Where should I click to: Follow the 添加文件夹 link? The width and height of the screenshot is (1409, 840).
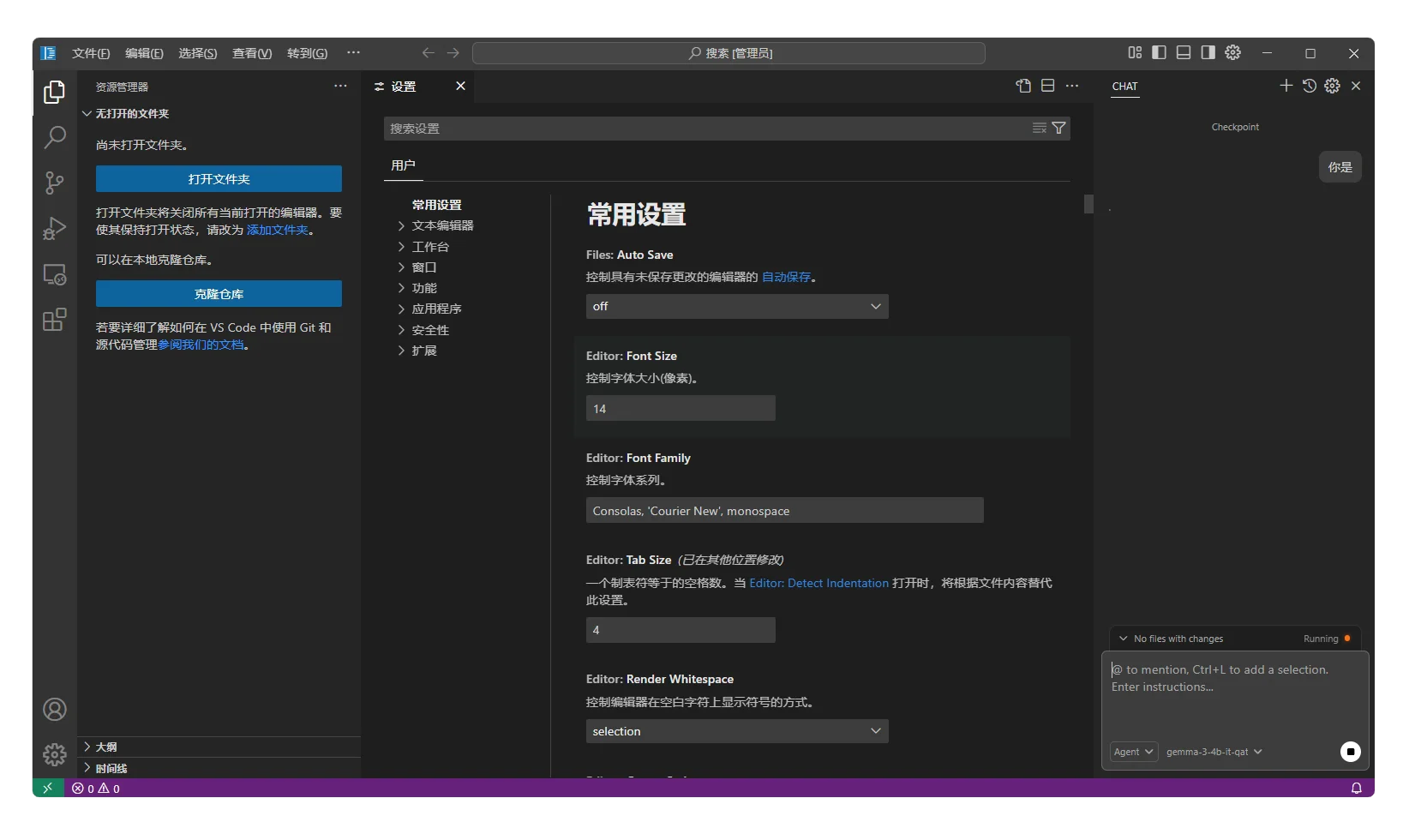277,230
